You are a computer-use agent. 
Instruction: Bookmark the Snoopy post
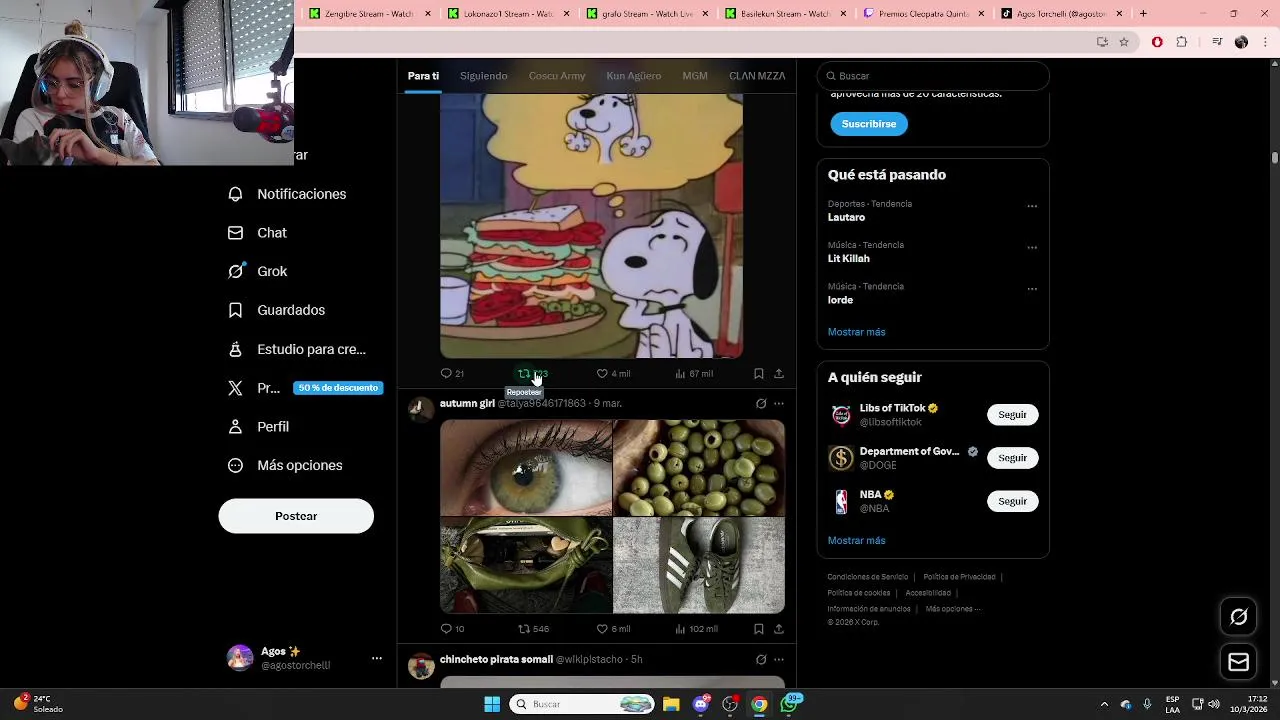coord(758,373)
